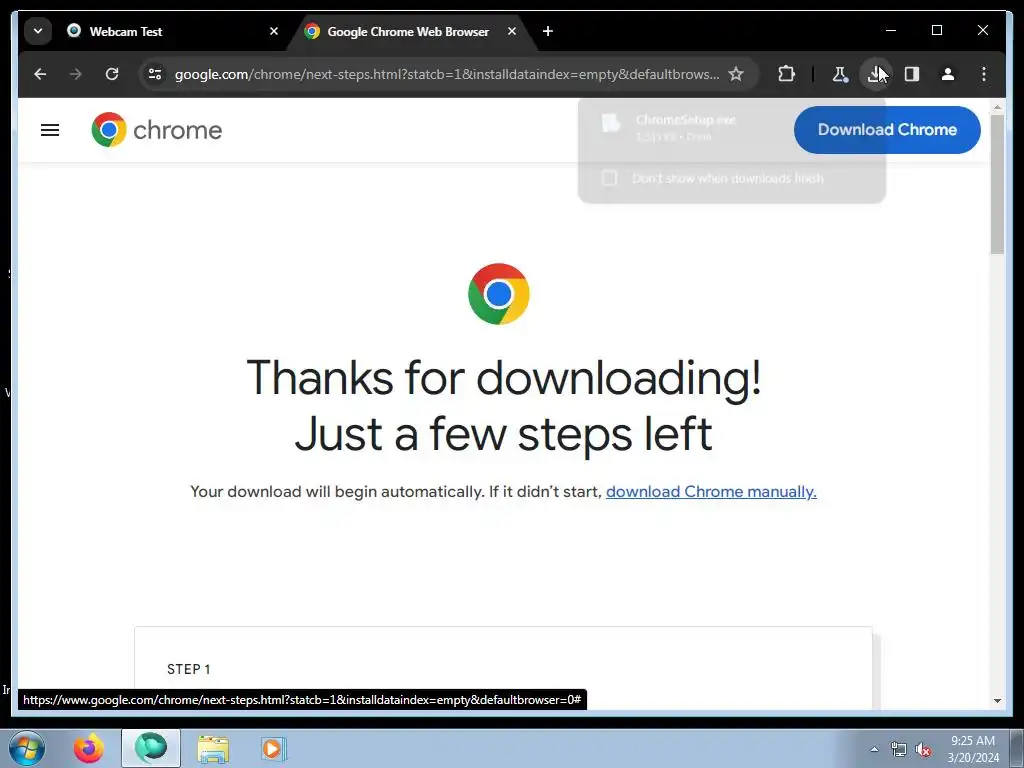Open the Downloads toolbar icon

point(876,74)
